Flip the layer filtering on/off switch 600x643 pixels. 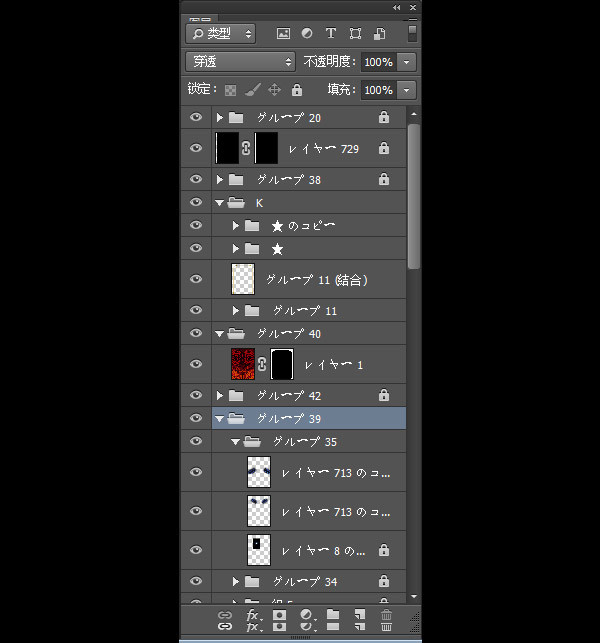(412, 34)
